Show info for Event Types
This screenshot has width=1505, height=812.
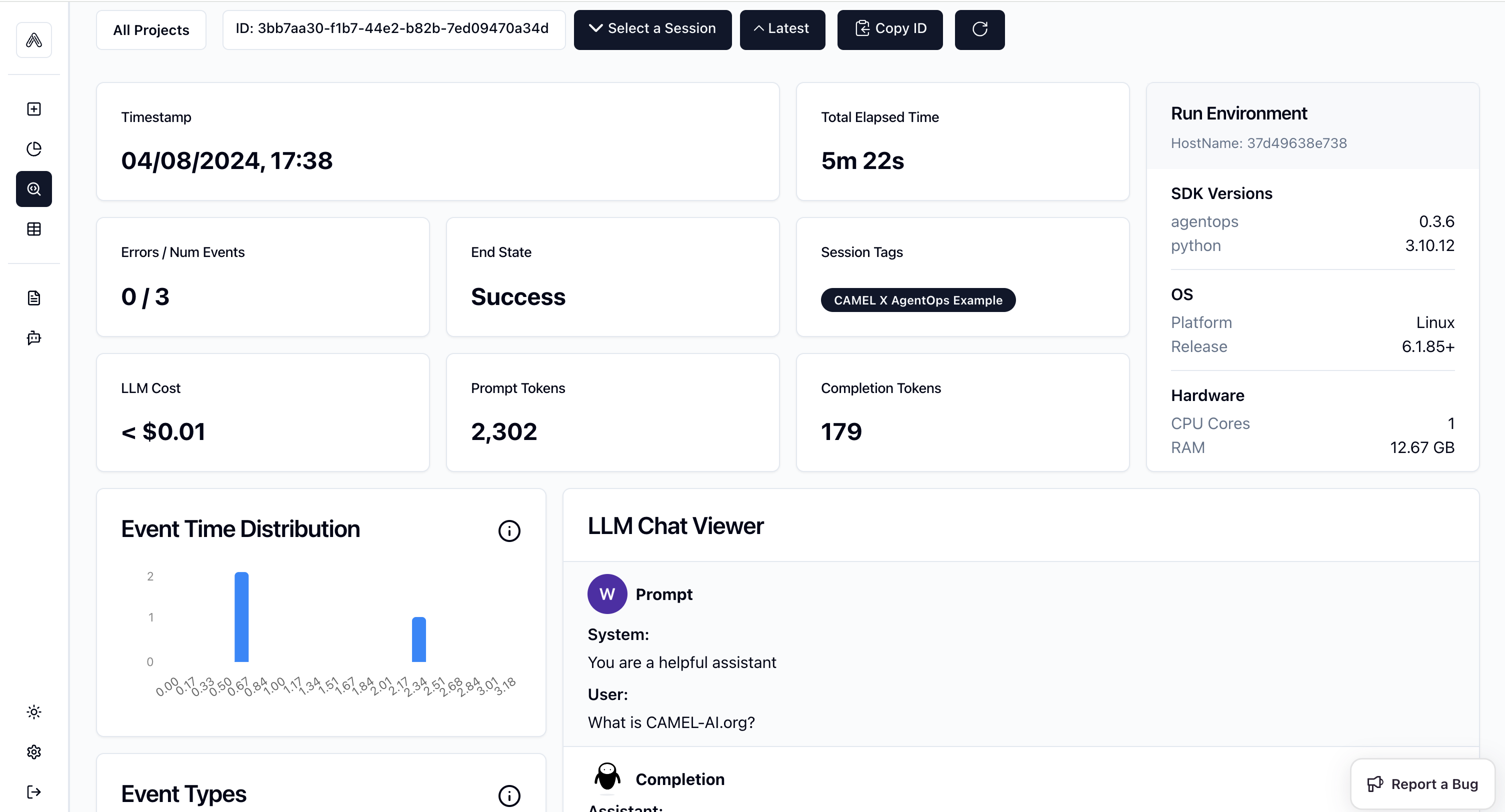click(509, 795)
